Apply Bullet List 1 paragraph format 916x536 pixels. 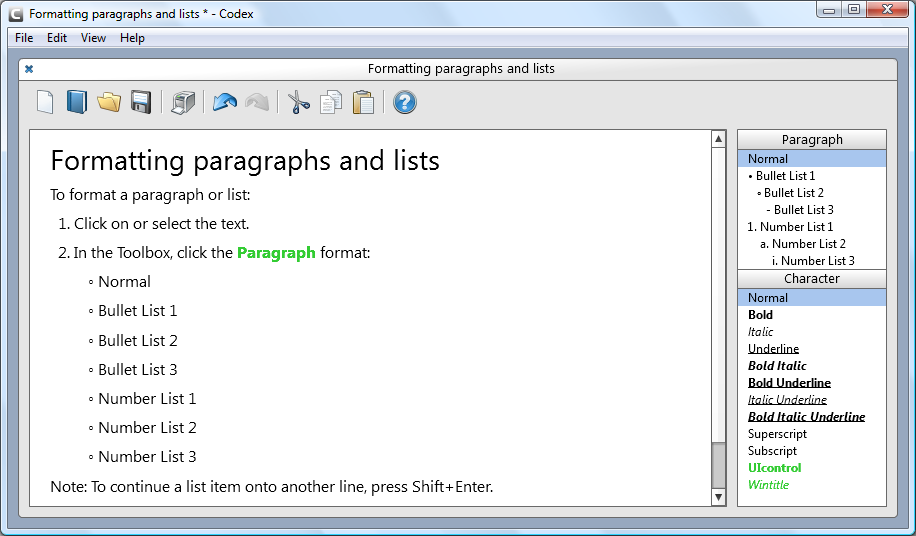coord(785,176)
